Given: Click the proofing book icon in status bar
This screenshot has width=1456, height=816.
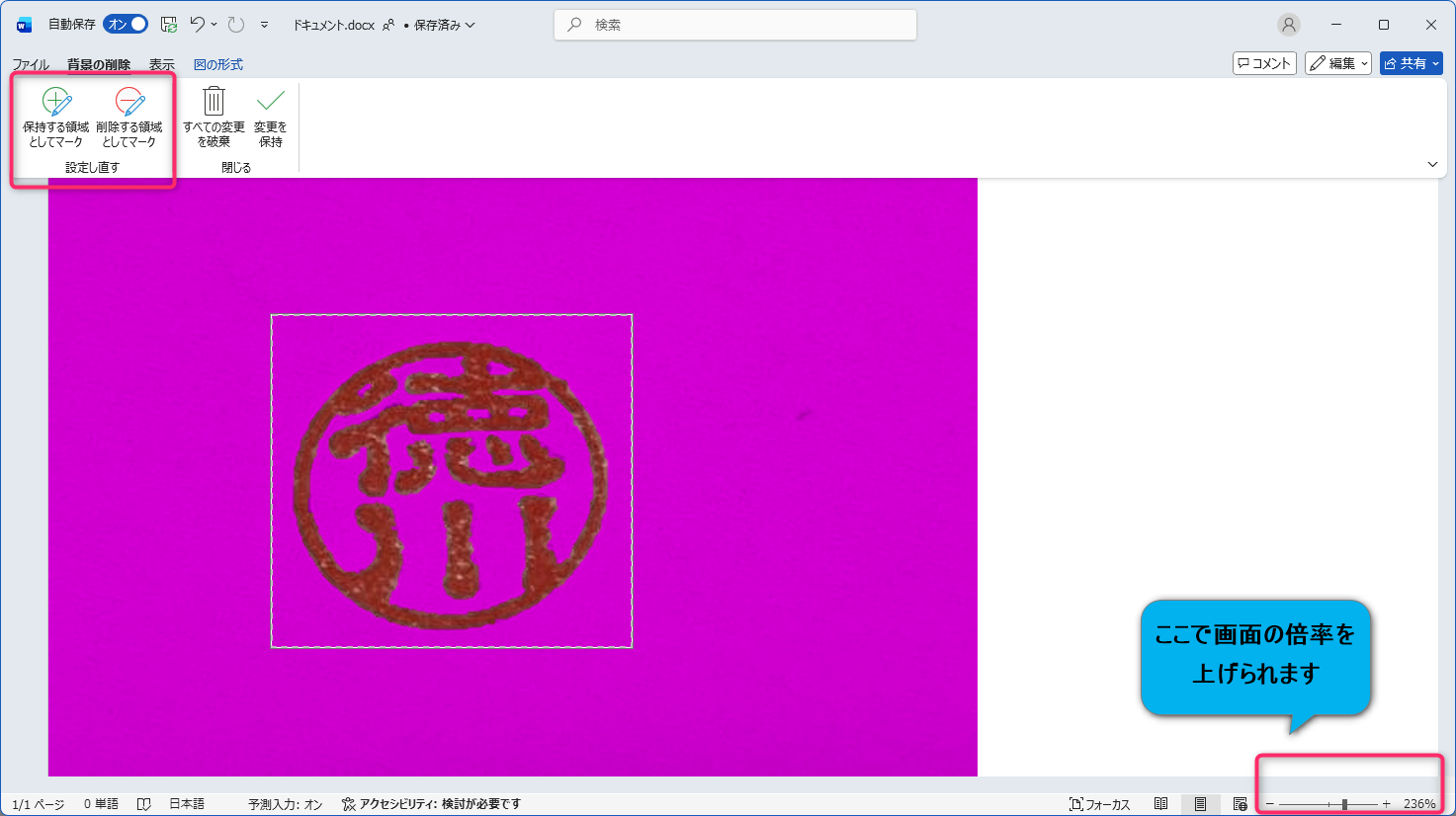Looking at the screenshot, I should (x=144, y=804).
